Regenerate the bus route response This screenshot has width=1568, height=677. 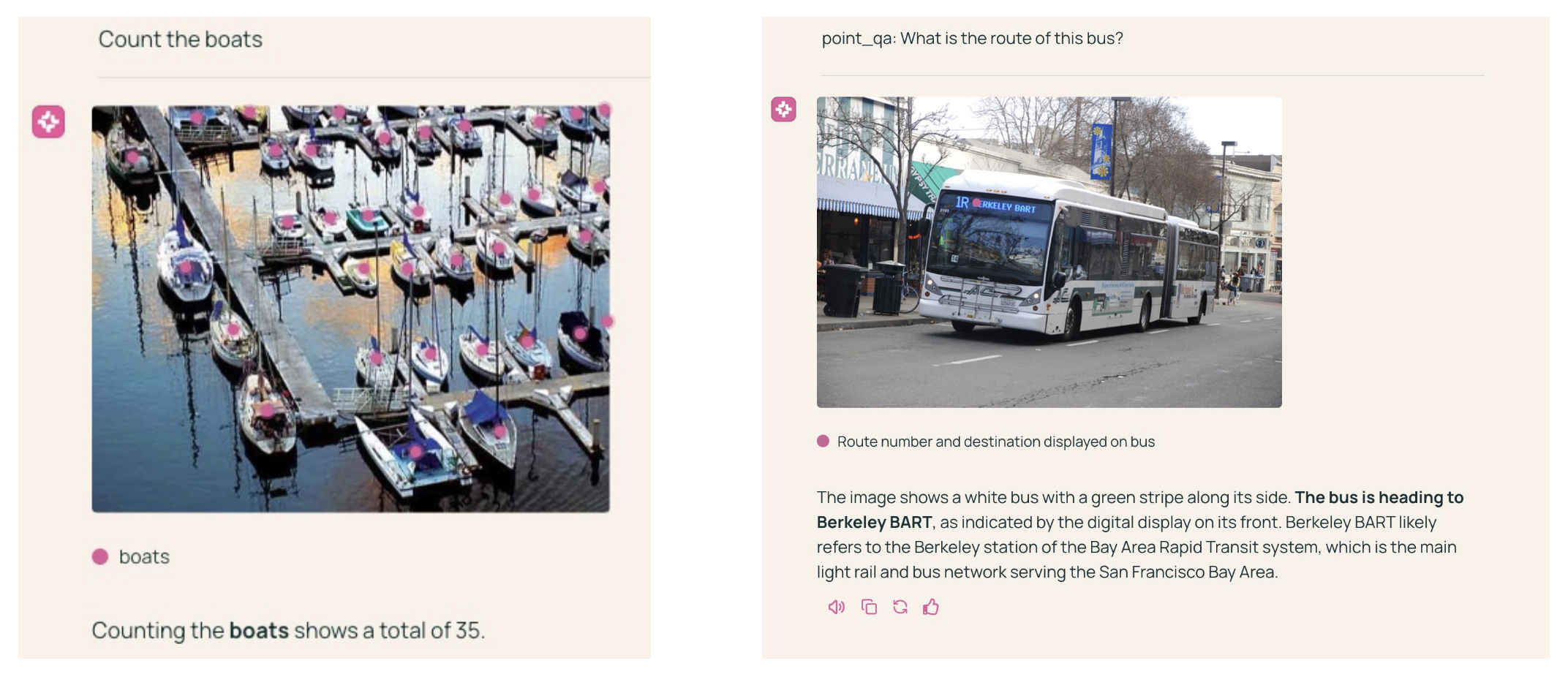click(900, 607)
